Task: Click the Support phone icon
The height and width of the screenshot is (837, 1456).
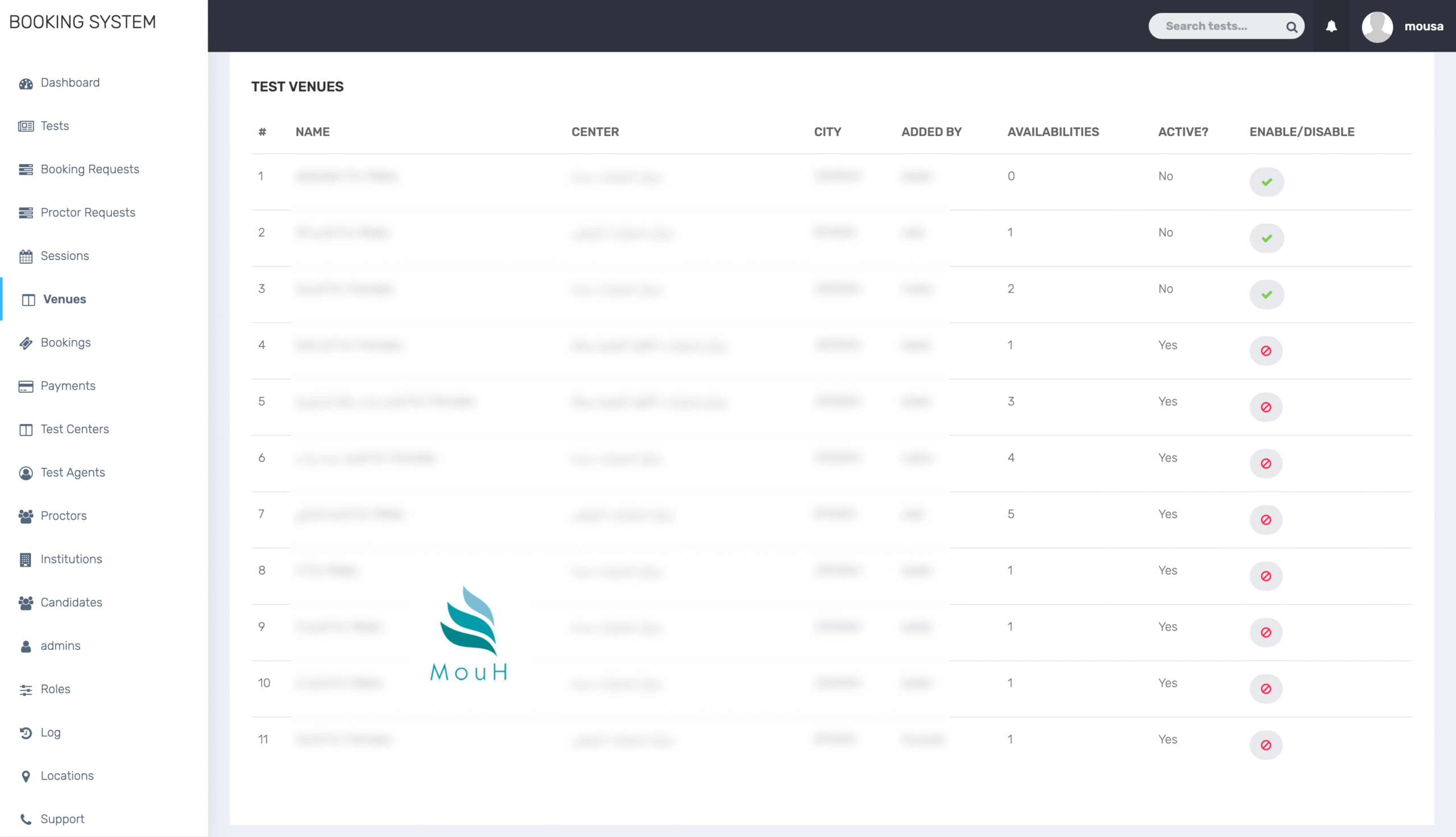Action: pos(26,819)
